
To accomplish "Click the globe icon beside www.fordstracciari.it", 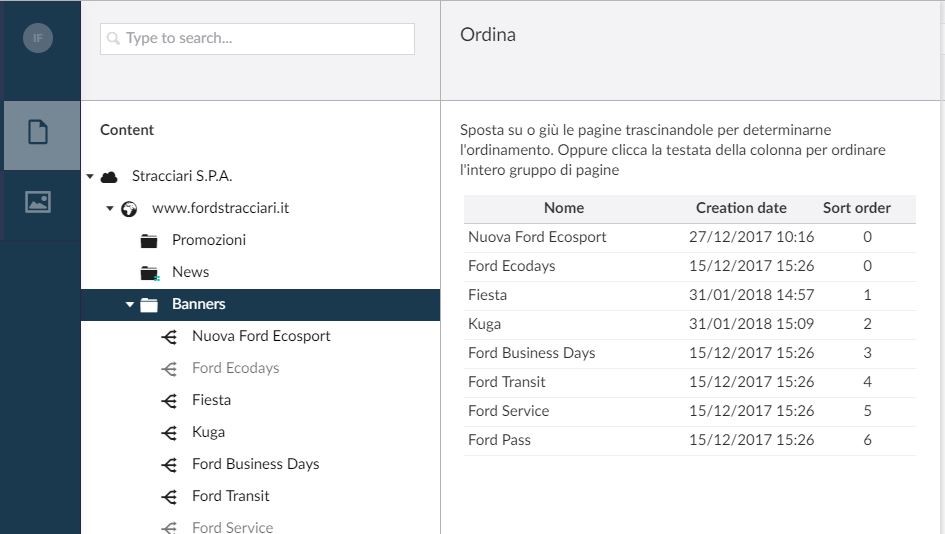I will tap(129, 209).
